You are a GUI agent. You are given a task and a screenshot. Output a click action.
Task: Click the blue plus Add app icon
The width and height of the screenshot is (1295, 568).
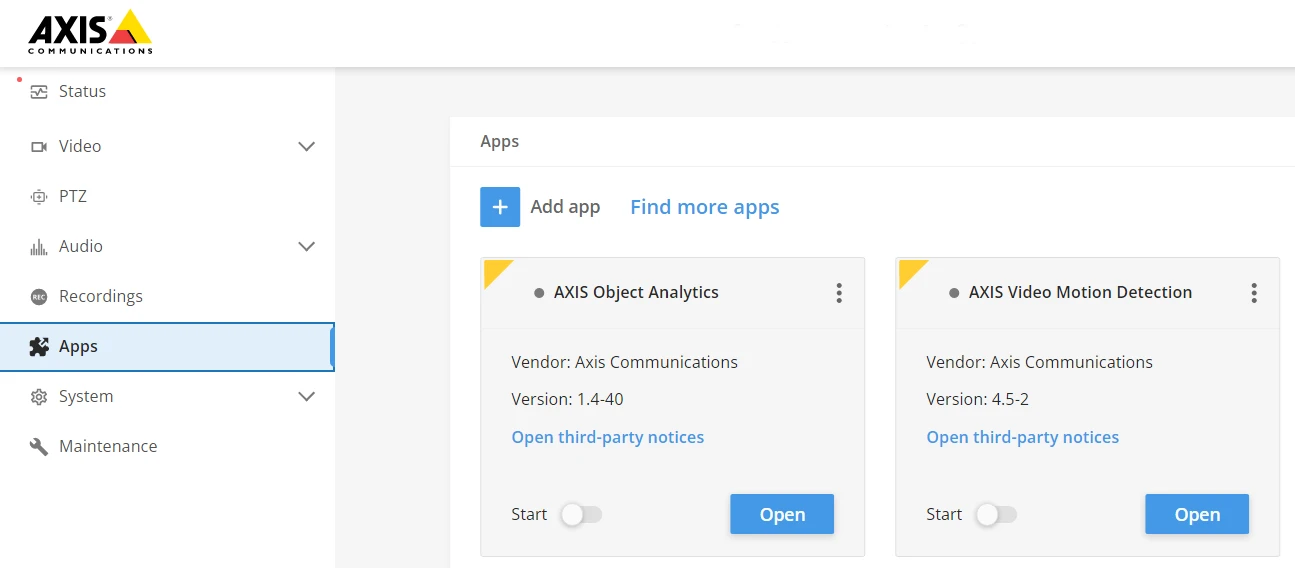[500, 207]
